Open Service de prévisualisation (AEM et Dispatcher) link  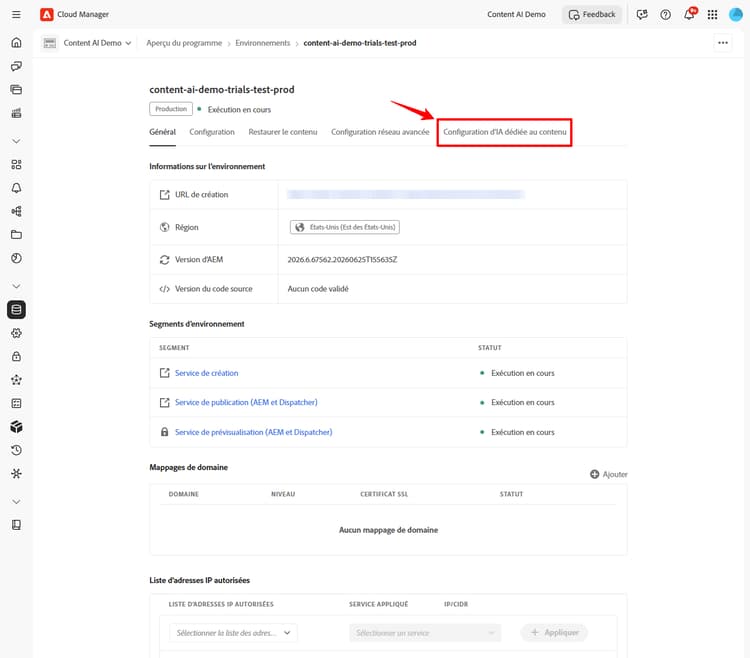pos(254,432)
